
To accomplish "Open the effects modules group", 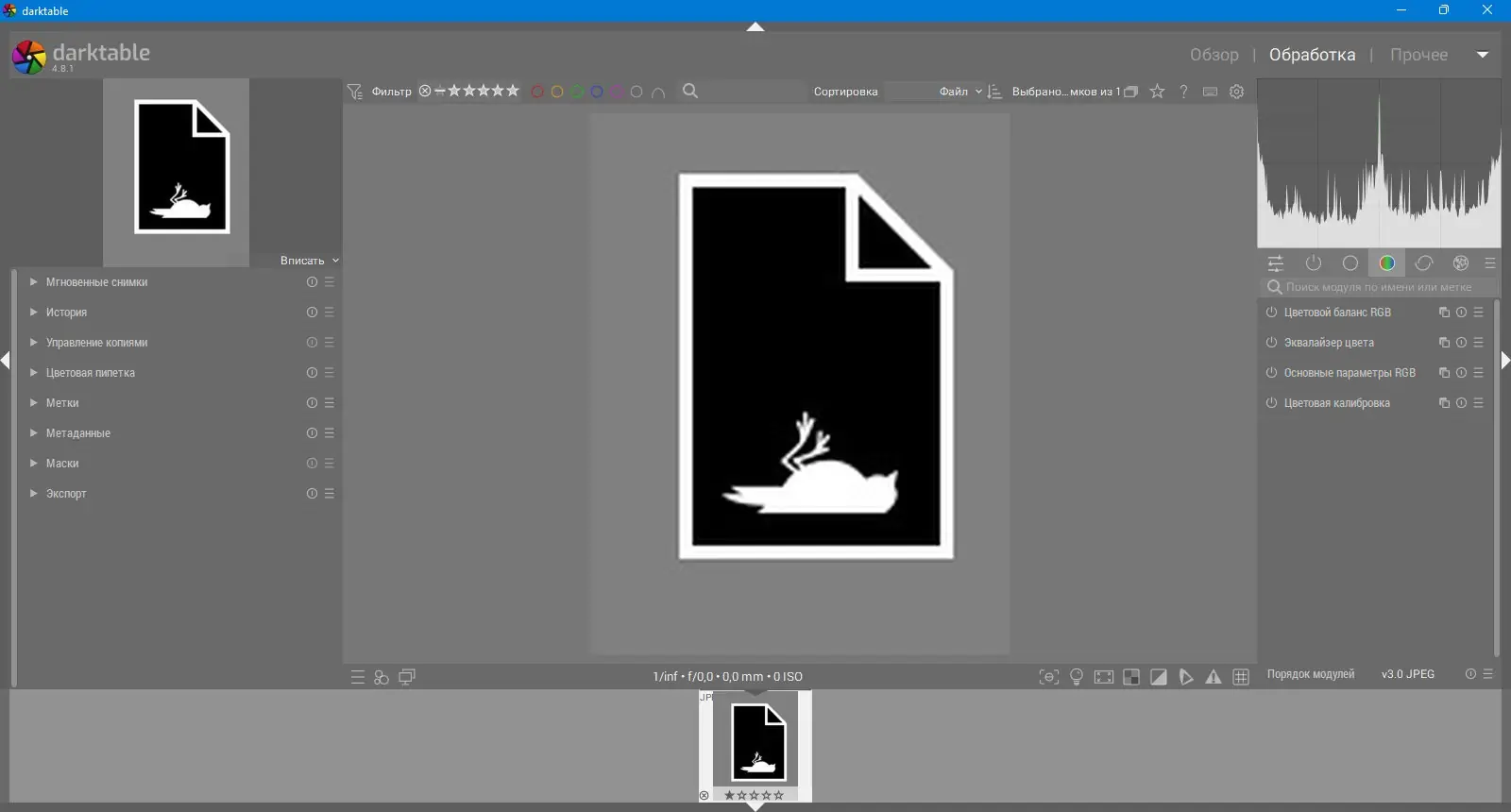I will 1461,263.
